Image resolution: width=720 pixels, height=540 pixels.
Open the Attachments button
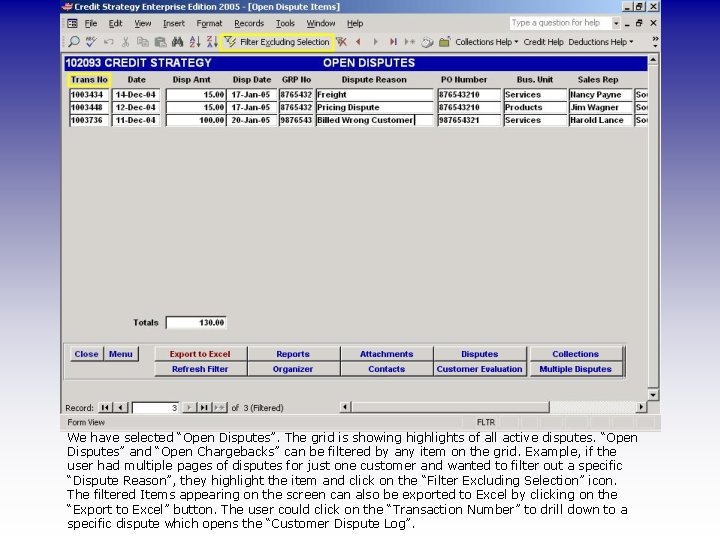coord(387,354)
